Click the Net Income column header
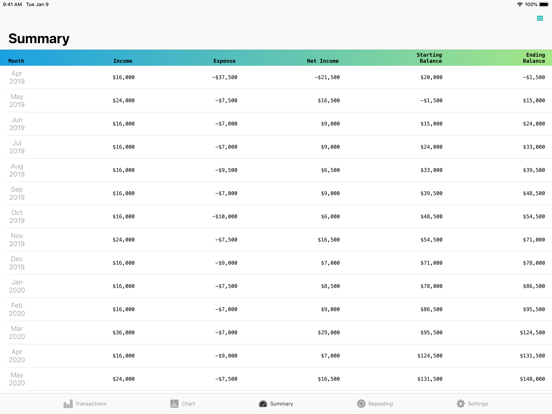The image size is (552, 414). pos(322,61)
